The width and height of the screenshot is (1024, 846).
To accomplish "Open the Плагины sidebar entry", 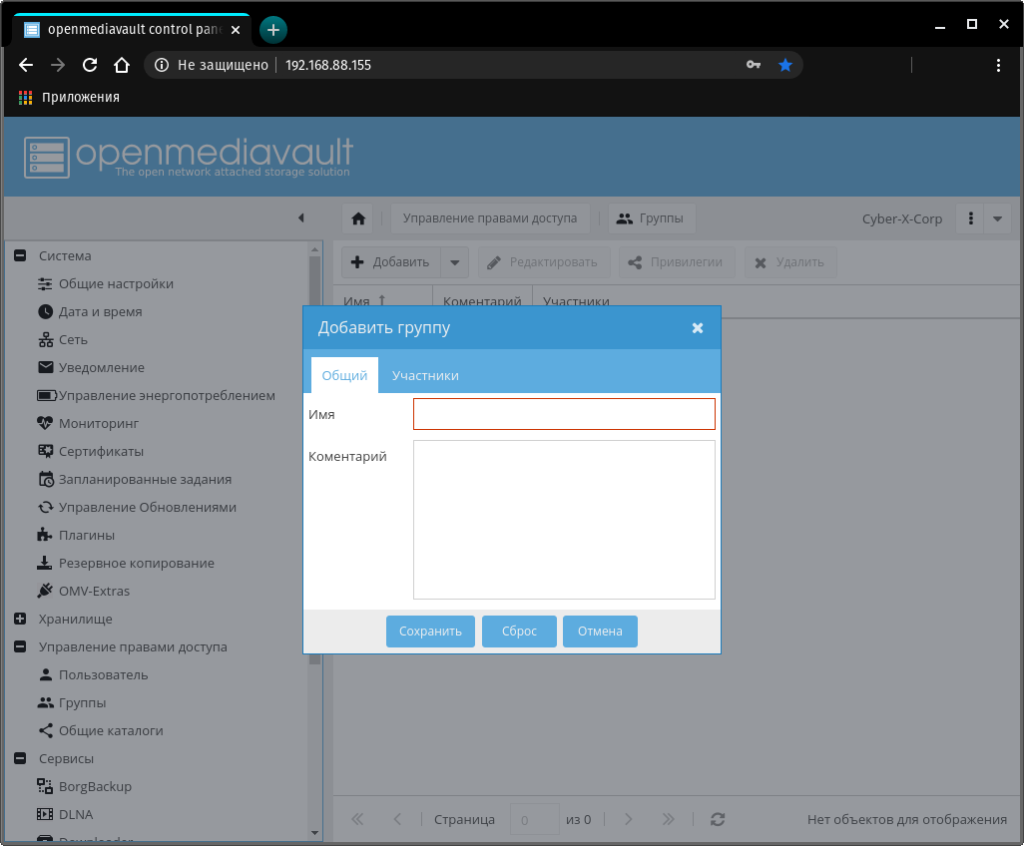I will click(x=86, y=535).
